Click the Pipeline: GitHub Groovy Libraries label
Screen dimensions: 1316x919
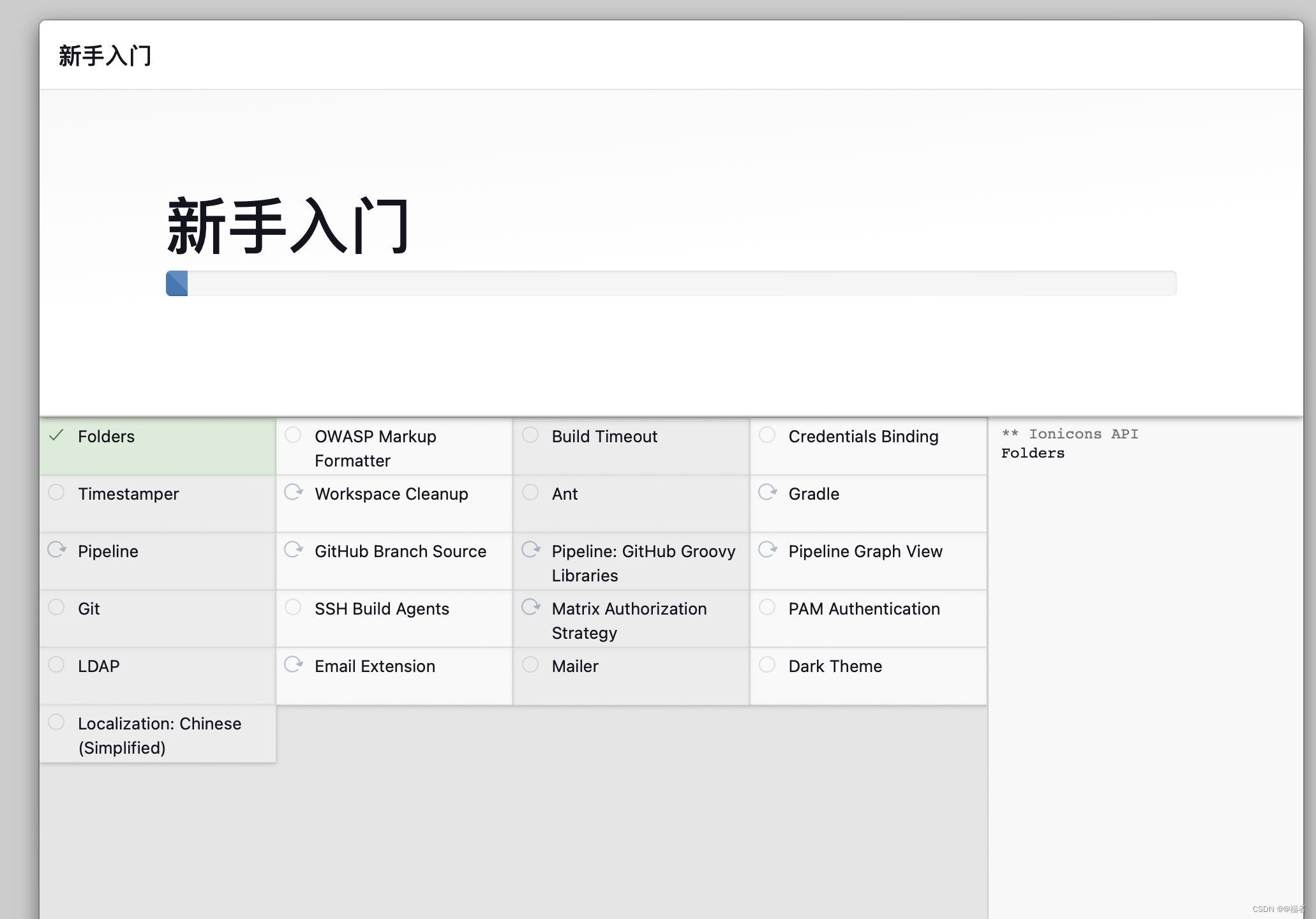tap(643, 564)
